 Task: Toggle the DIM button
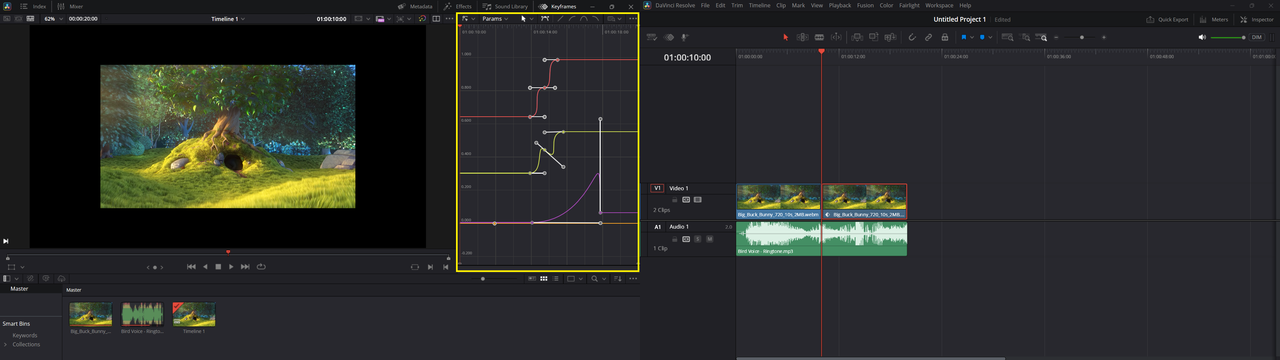pyautogui.click(x=1257, y=37)
